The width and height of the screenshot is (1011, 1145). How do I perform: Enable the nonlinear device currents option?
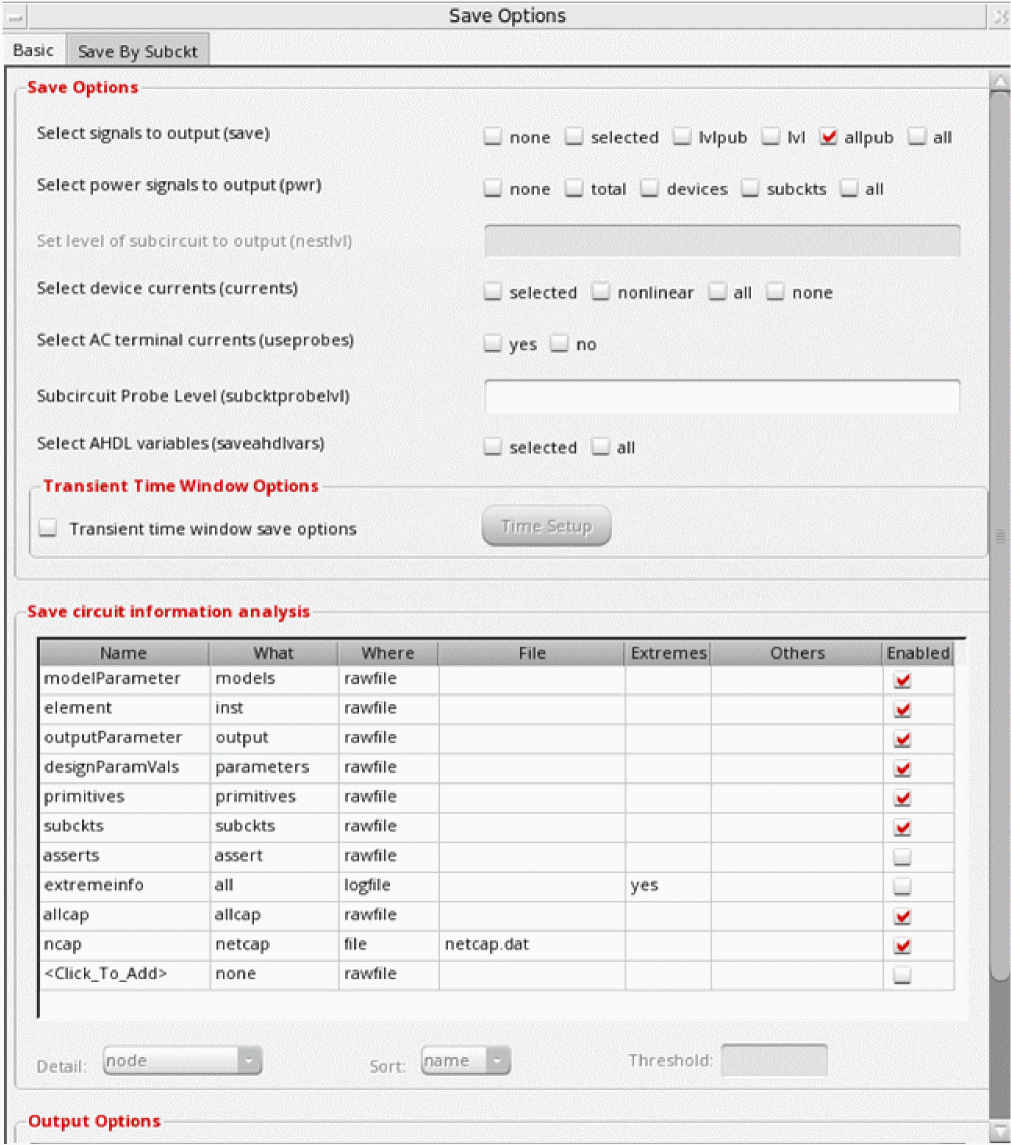coord(600,293)
